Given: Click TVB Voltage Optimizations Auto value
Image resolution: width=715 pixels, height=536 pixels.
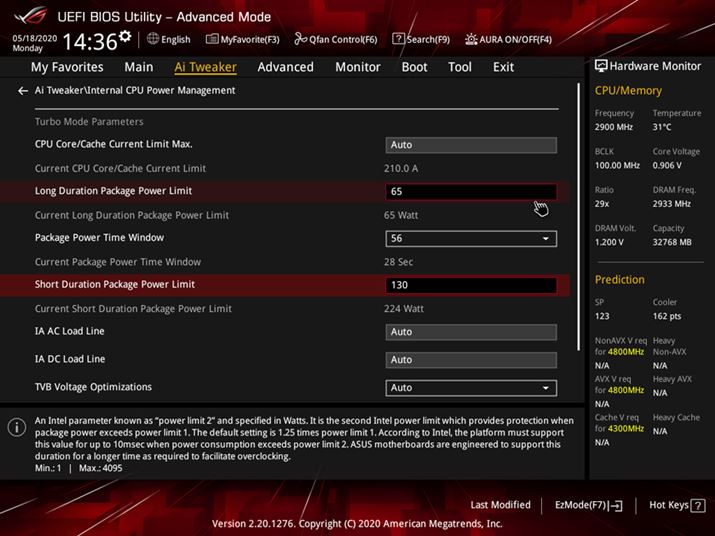Looking at the screenshot, I should (x=401, y=388).
